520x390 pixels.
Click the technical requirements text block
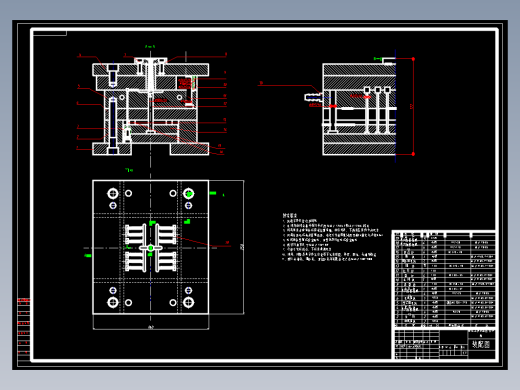point(332,237)
